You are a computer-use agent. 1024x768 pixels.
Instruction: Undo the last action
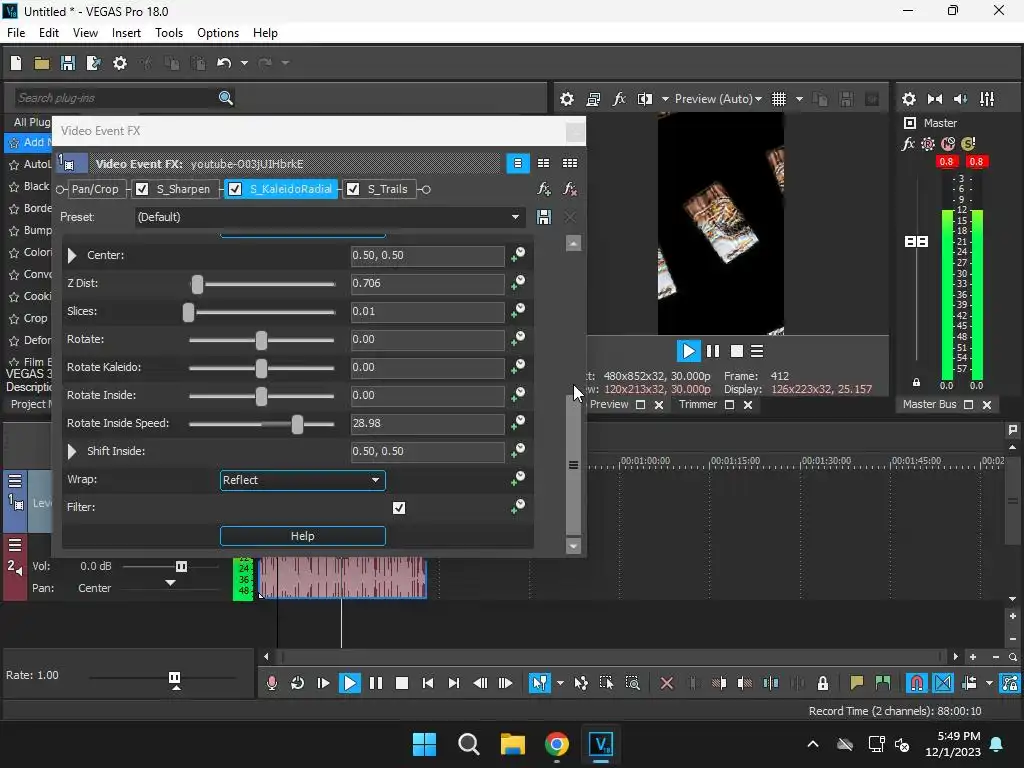click(x=224, y=63)
